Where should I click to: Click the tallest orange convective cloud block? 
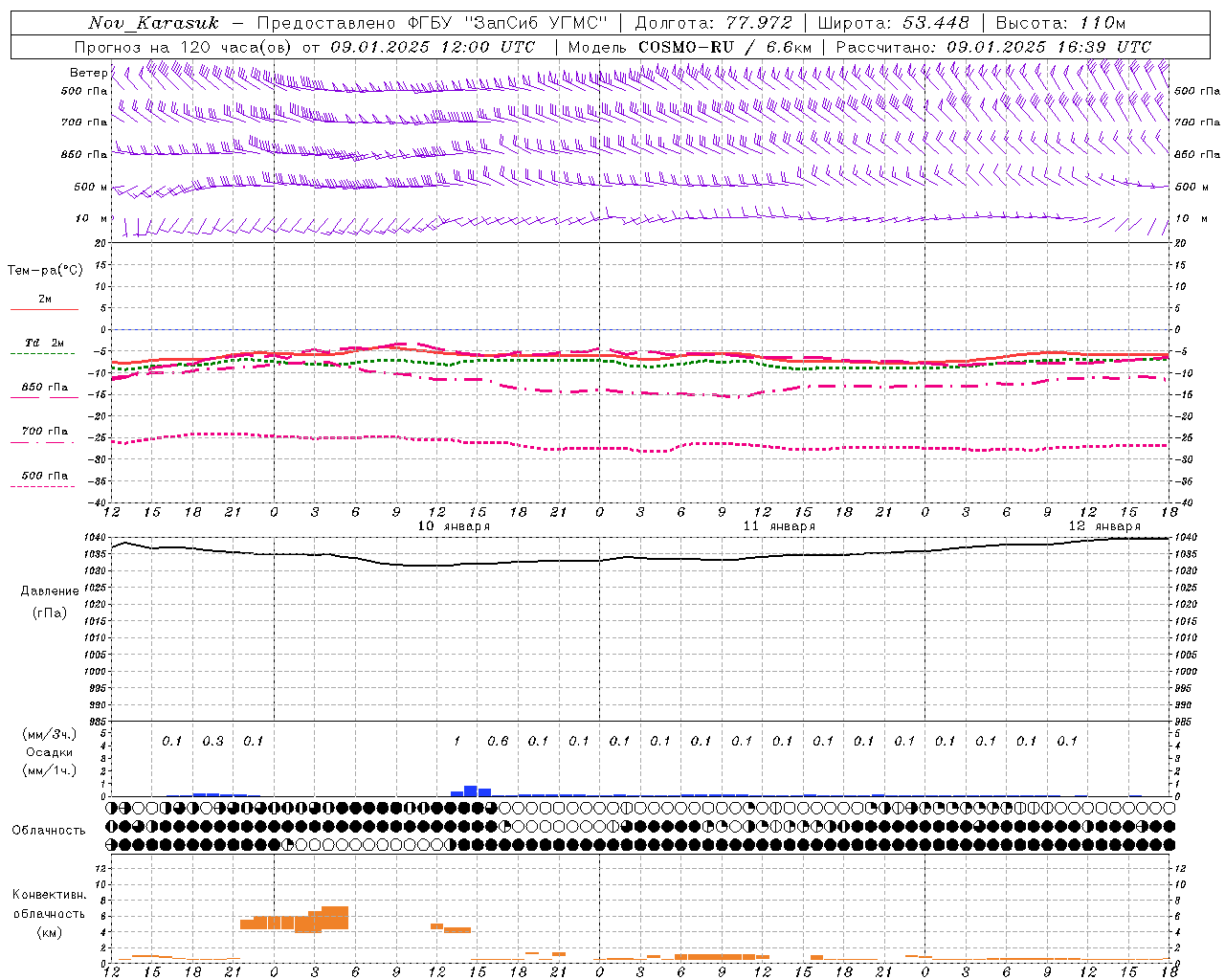point(334,918)
